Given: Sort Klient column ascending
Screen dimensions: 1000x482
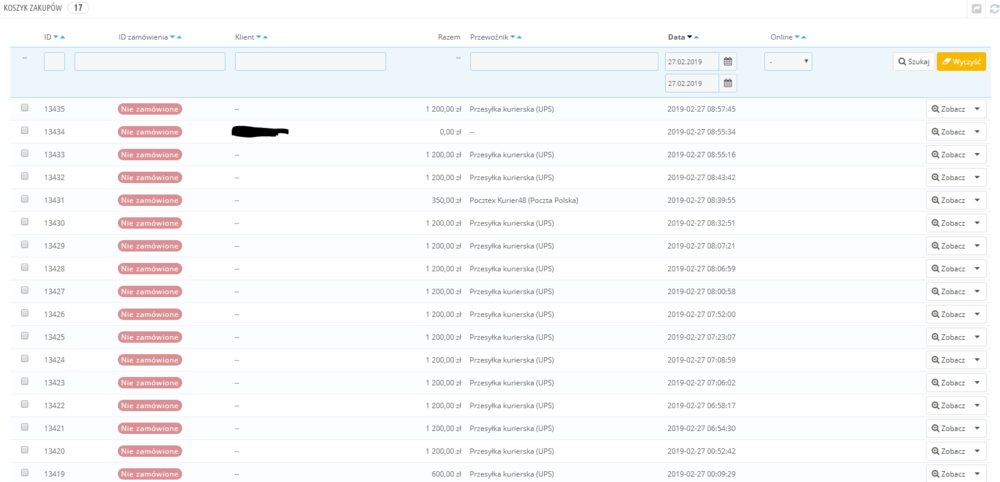Looking at the screenshot, I should [x=265, y=38].
